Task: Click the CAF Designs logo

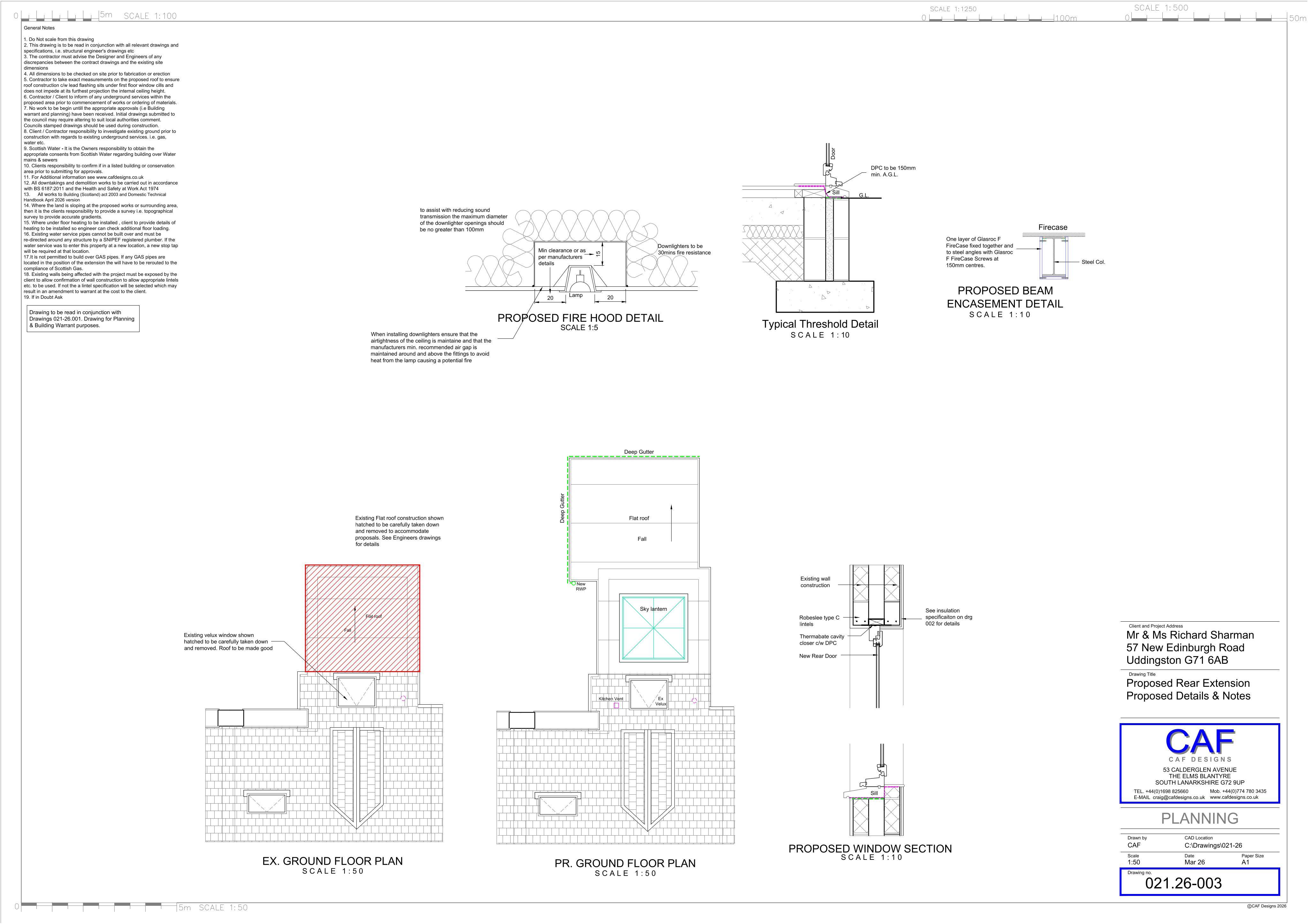Action: [1200, 745]
